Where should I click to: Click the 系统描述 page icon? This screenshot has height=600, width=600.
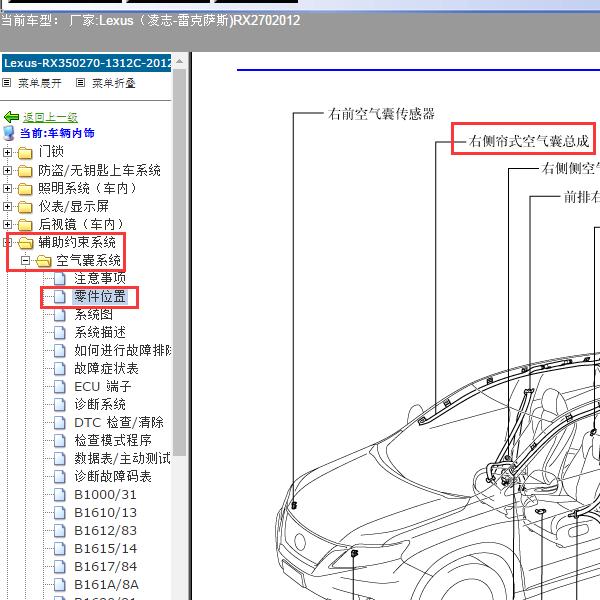click(60, 333)
